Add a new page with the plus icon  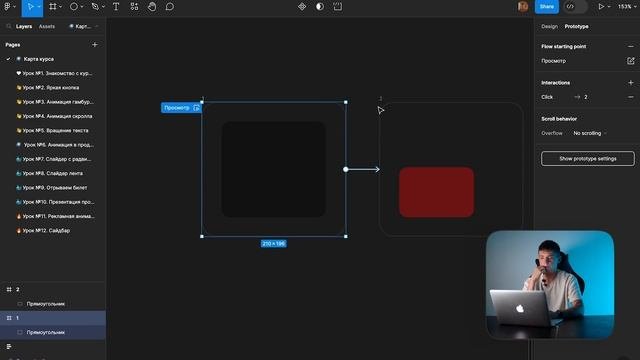pos(95,44)
